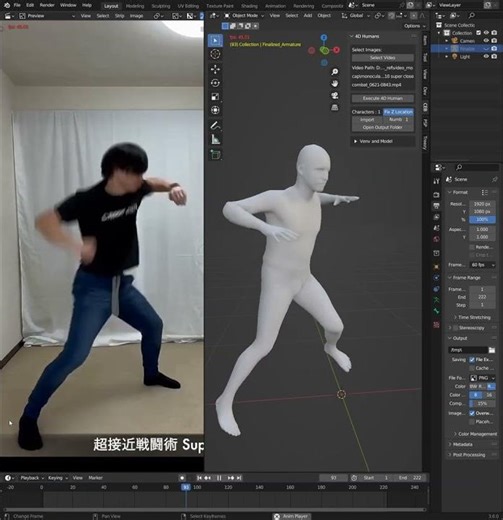Open the Global orientation dropdown

[356, 16]
